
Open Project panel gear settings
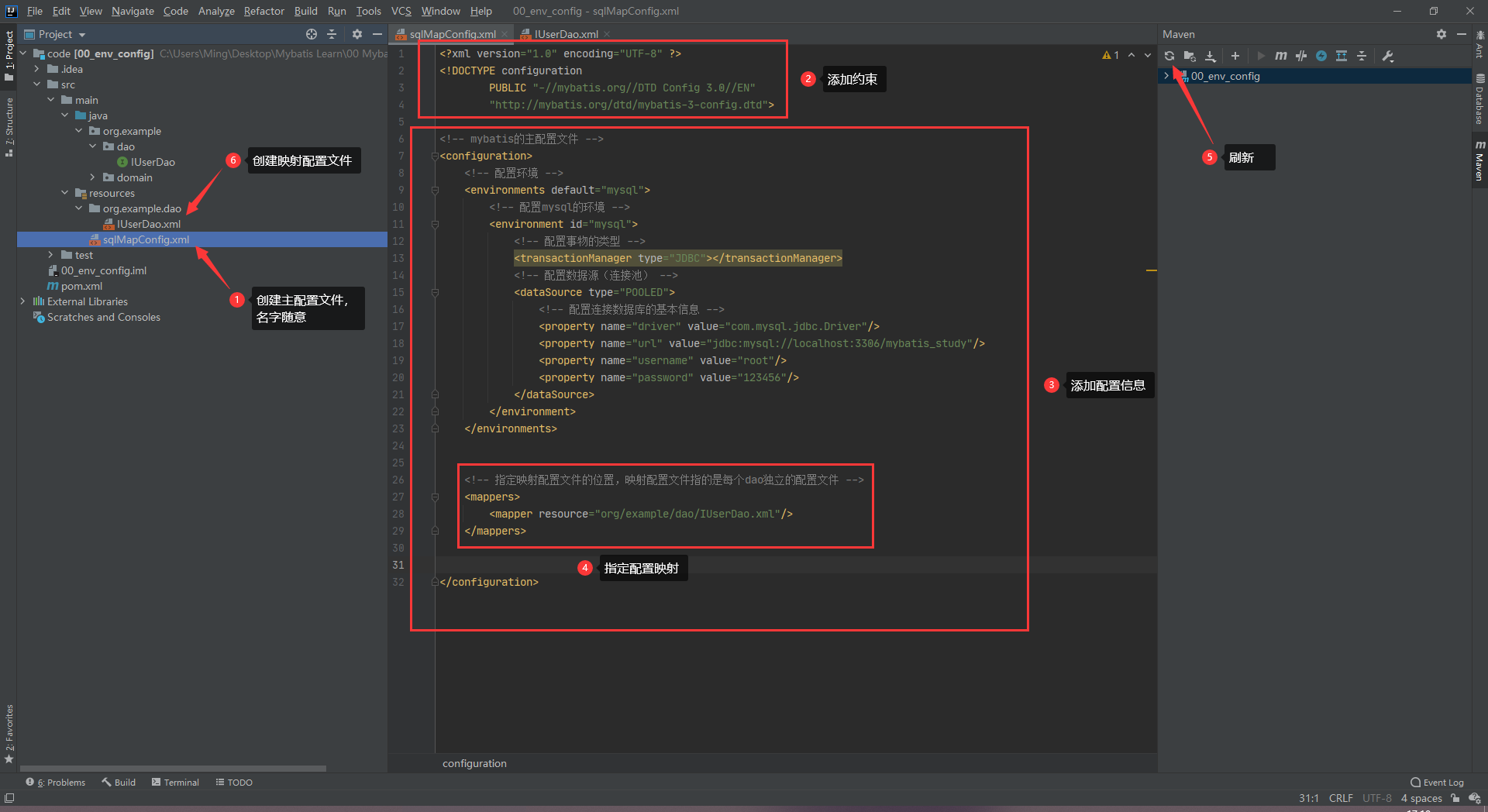(x=357, y=34)
